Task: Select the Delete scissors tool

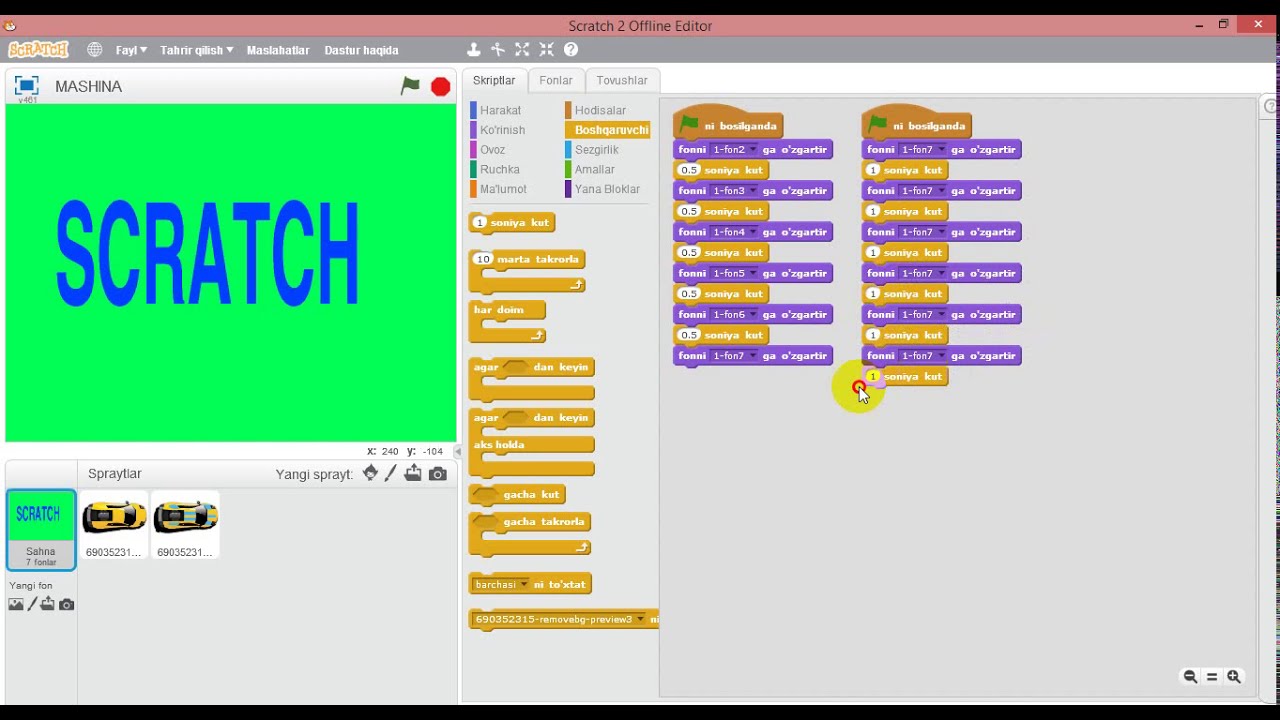Action: pyautogui.click(x=498, y=49)
